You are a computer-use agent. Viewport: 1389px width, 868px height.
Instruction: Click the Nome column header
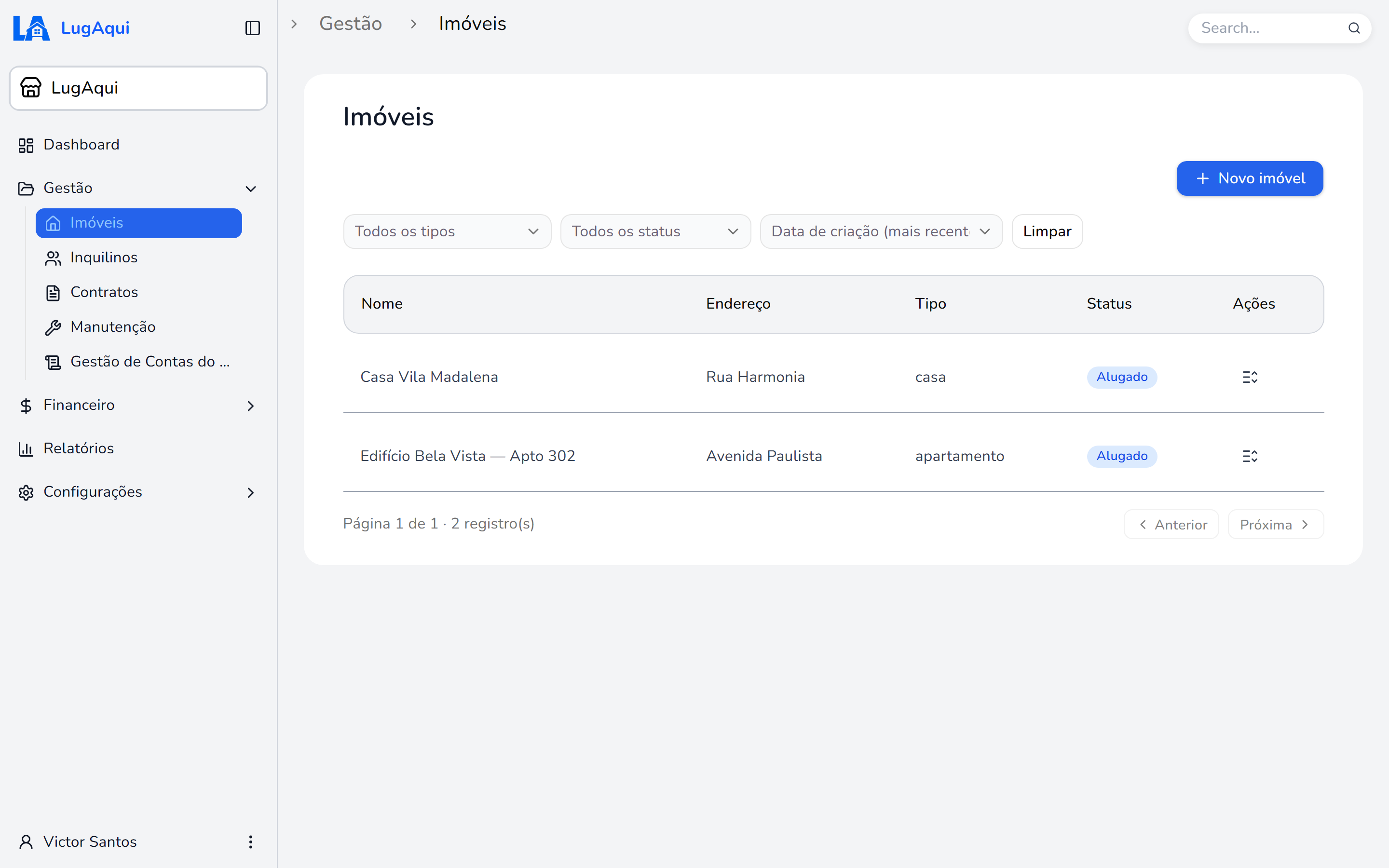coord(381,304)
